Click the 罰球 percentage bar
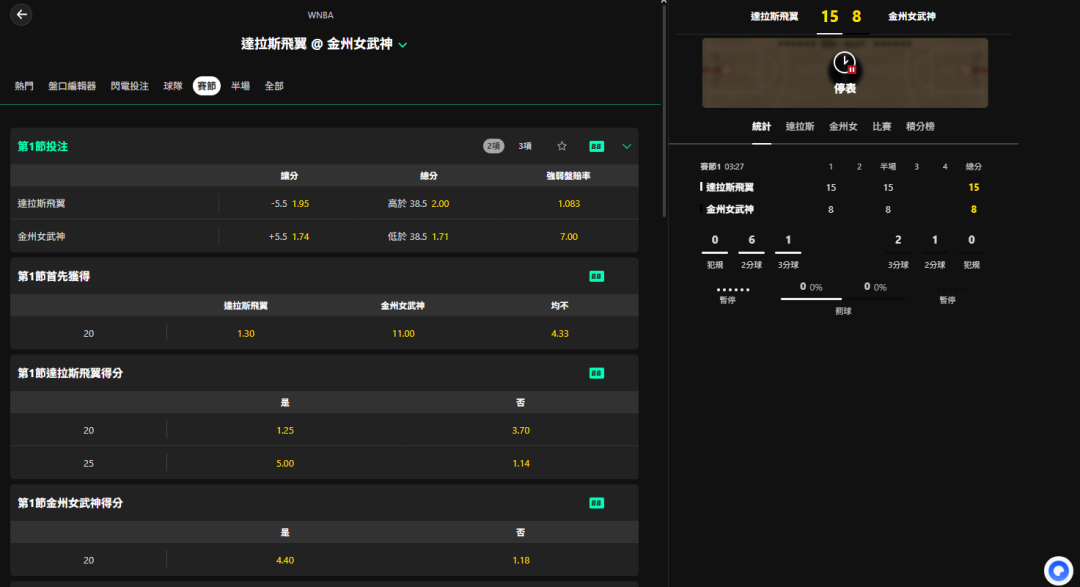The height and width of the screenshot is (587, 1080). pyautogui.click(x=843, y=299)
